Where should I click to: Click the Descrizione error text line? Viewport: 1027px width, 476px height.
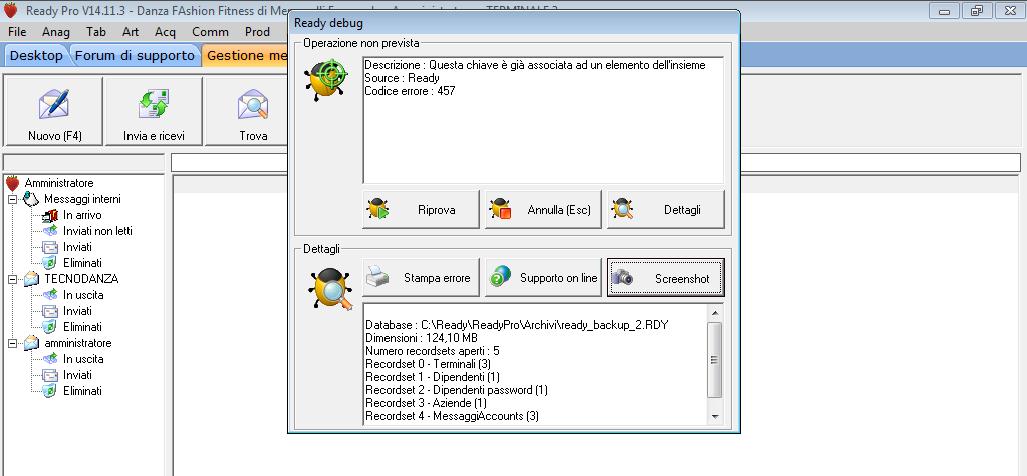pyautogui.click(x=534, y=65)
